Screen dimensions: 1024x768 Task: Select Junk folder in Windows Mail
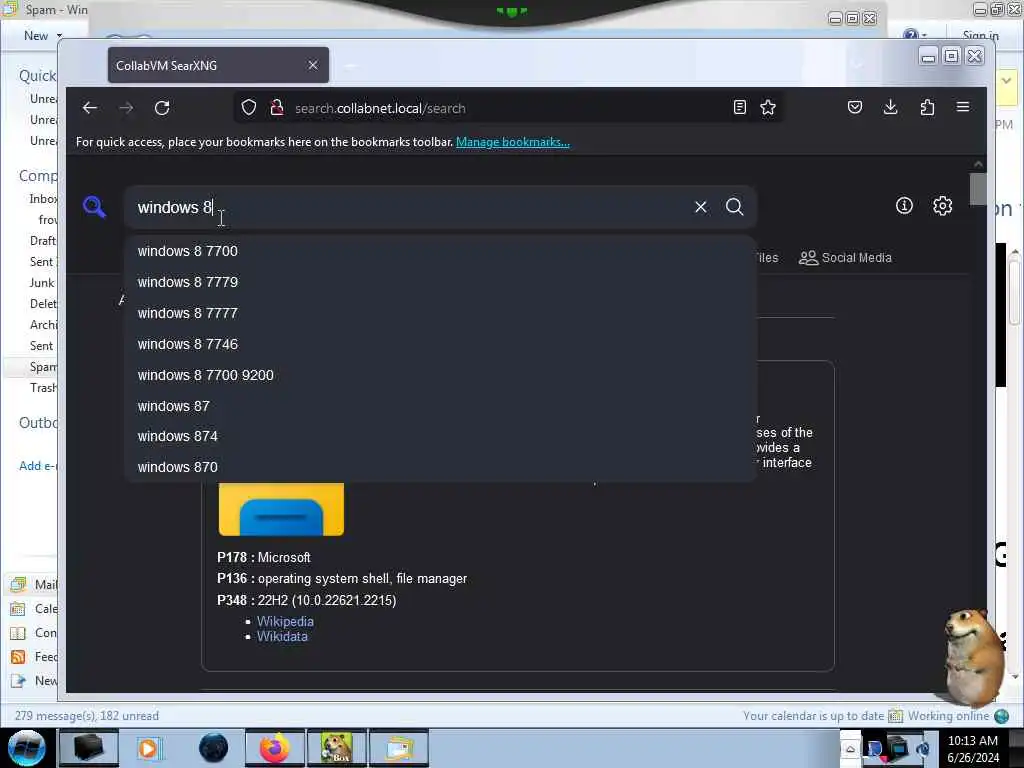tap(42, 283)
